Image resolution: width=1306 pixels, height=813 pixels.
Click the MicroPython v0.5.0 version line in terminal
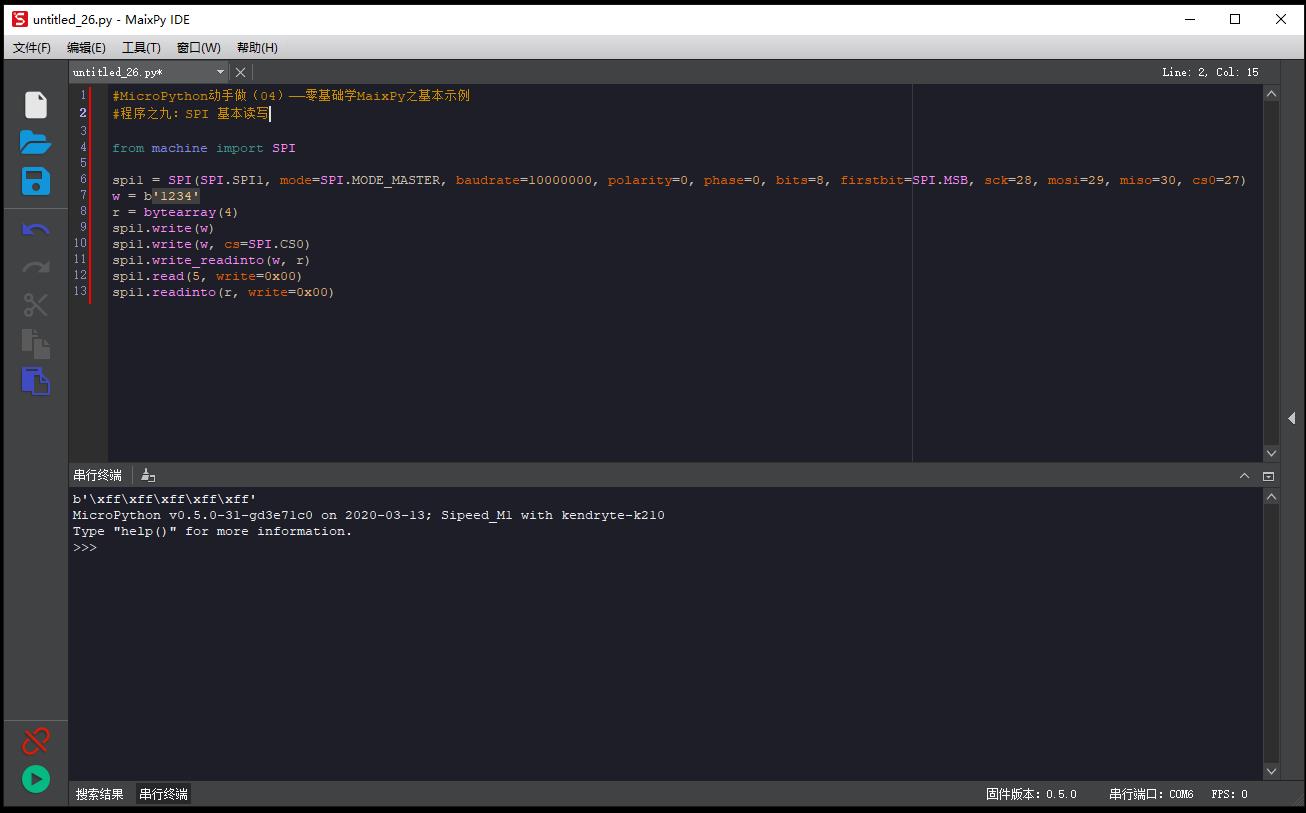point(368,515)
